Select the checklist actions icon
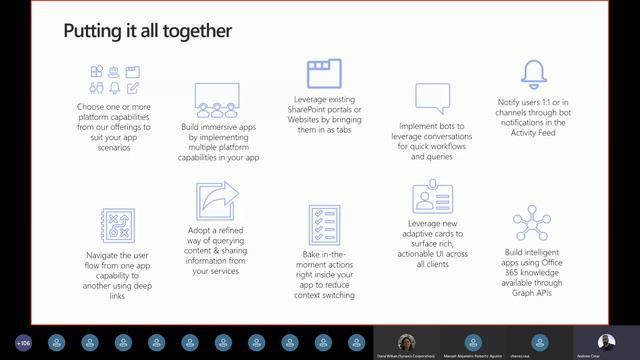 [x=324, y=225]
